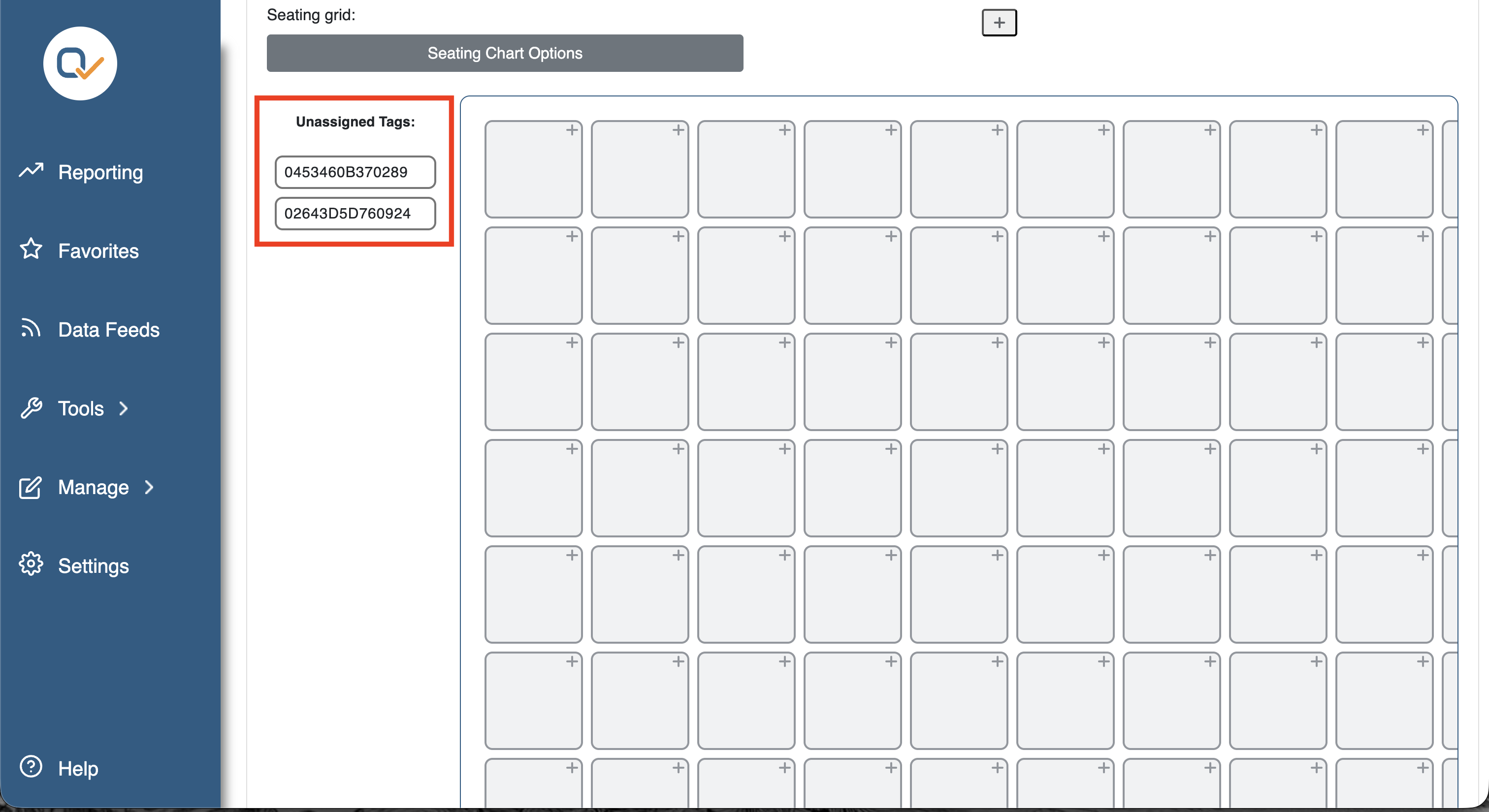Click the plus on fifth-row, seventh-column seat

pyautogui.click(x=1210, y=555)
